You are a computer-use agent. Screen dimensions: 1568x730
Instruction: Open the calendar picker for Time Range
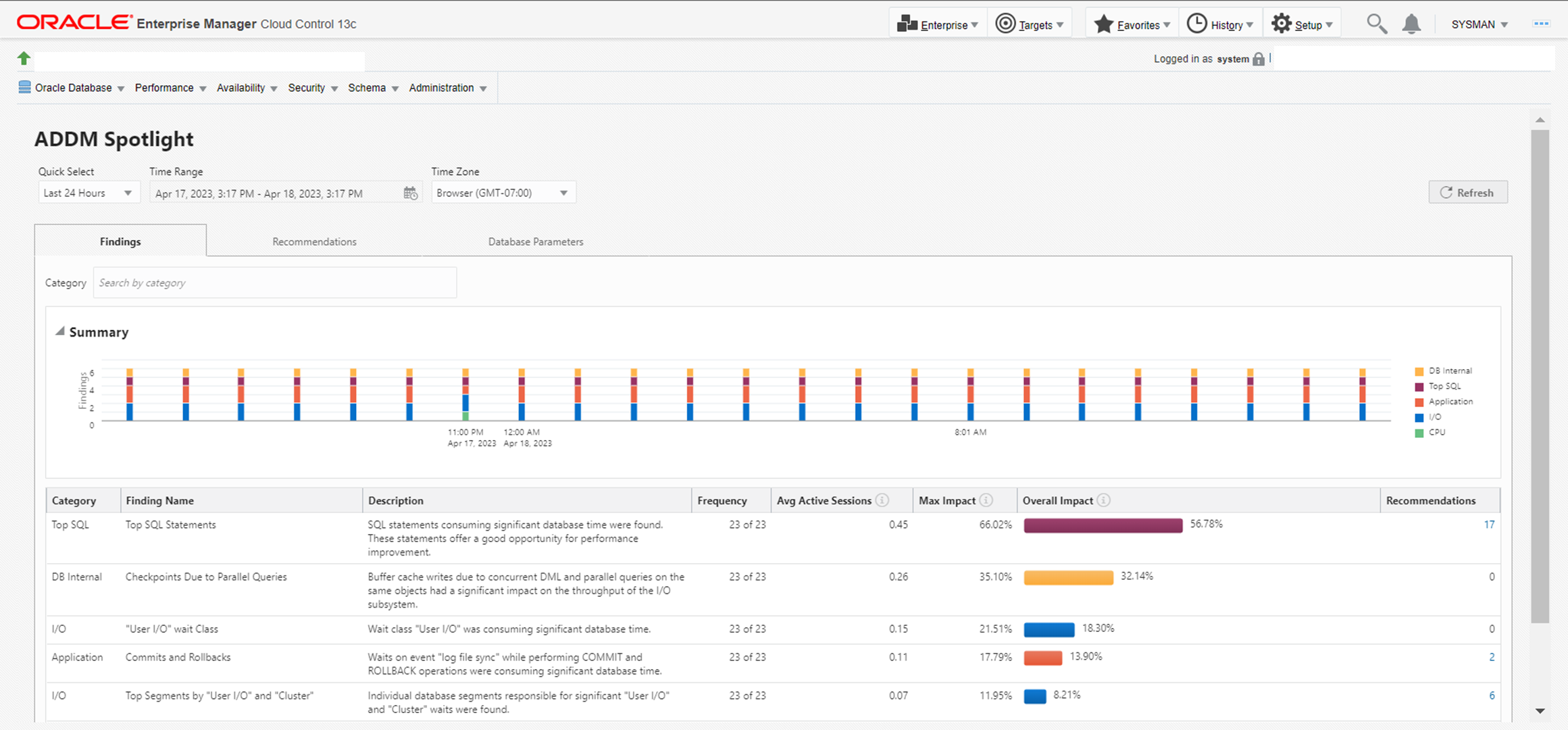(410, 193)
